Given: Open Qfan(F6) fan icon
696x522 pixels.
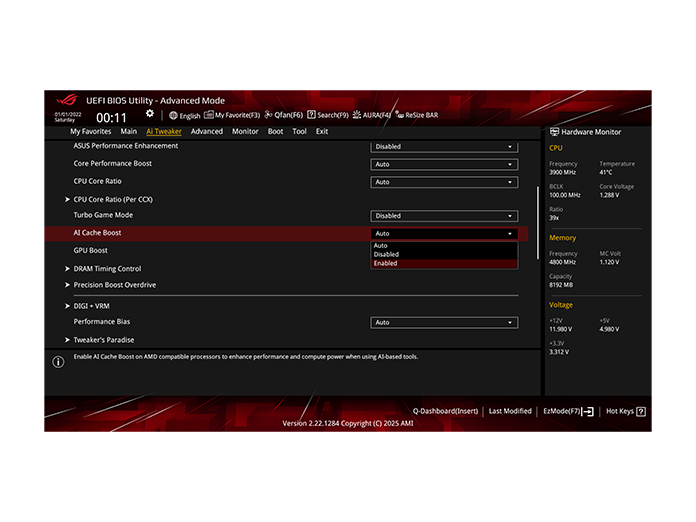Looking at the screenshot, I should tap(268, 115).
